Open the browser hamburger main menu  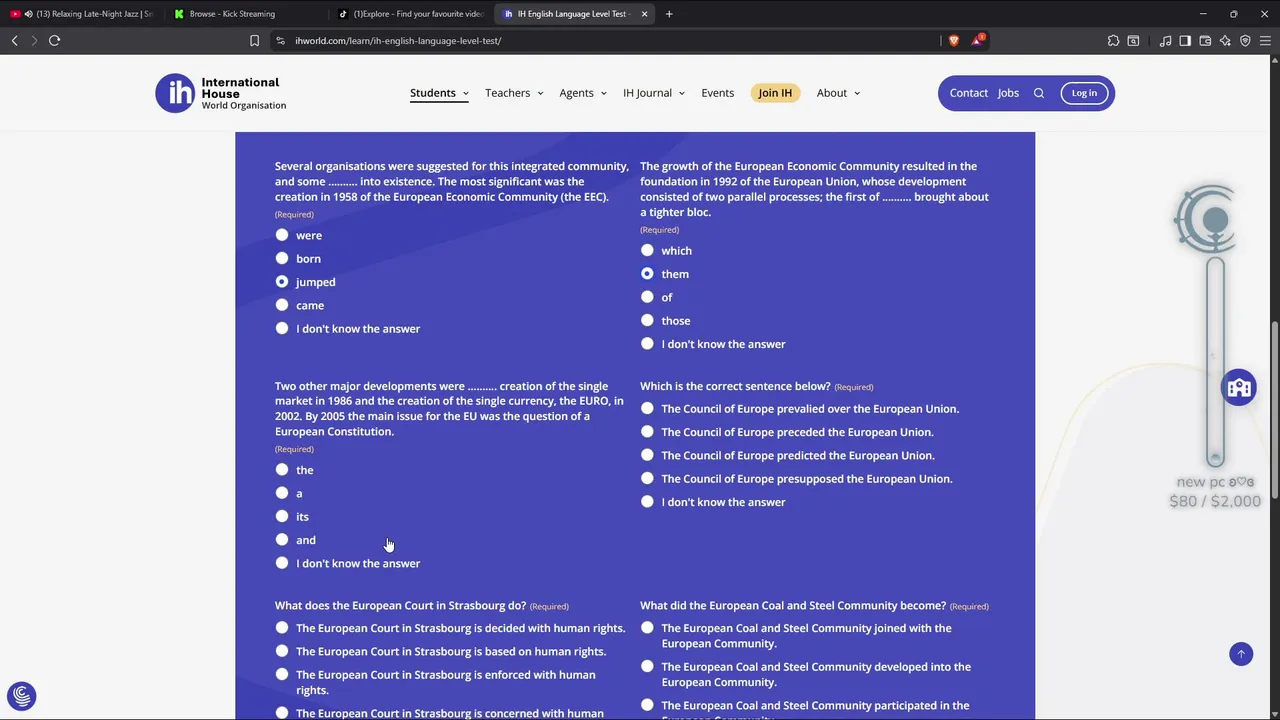pyautogui.click(x=1265, y=40)
